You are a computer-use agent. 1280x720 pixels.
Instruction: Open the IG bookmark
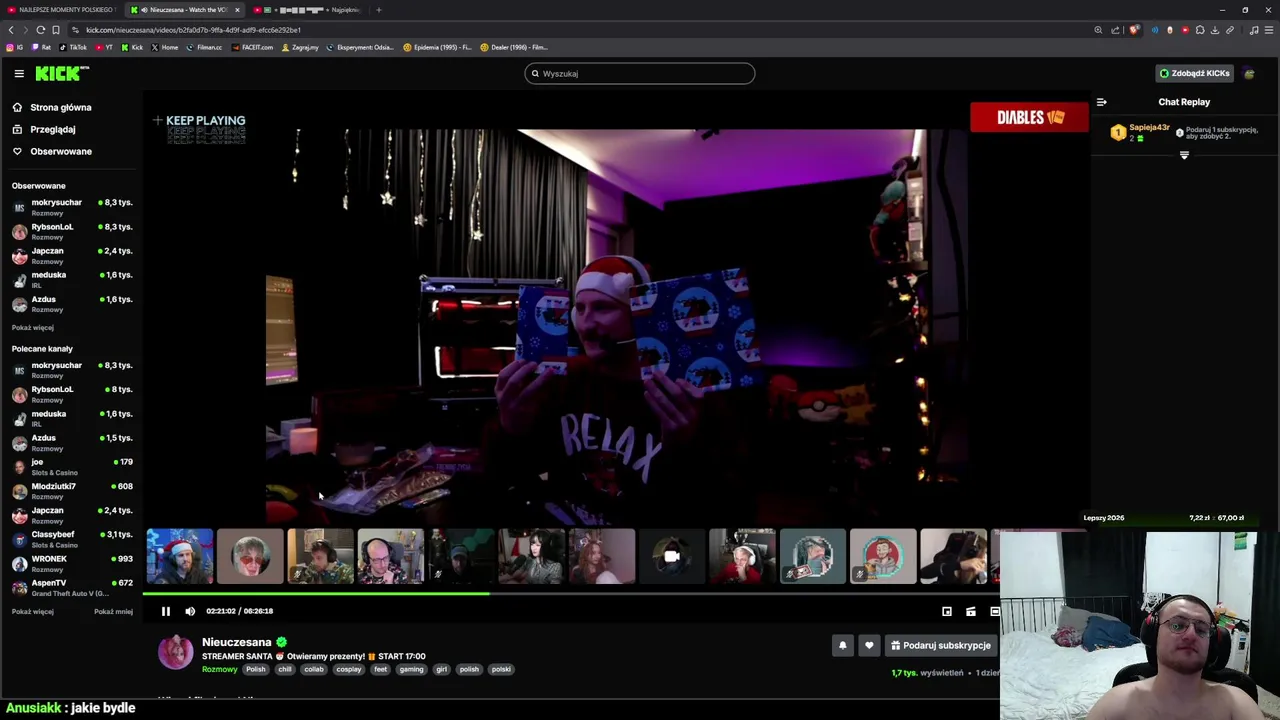coord(15,47)
